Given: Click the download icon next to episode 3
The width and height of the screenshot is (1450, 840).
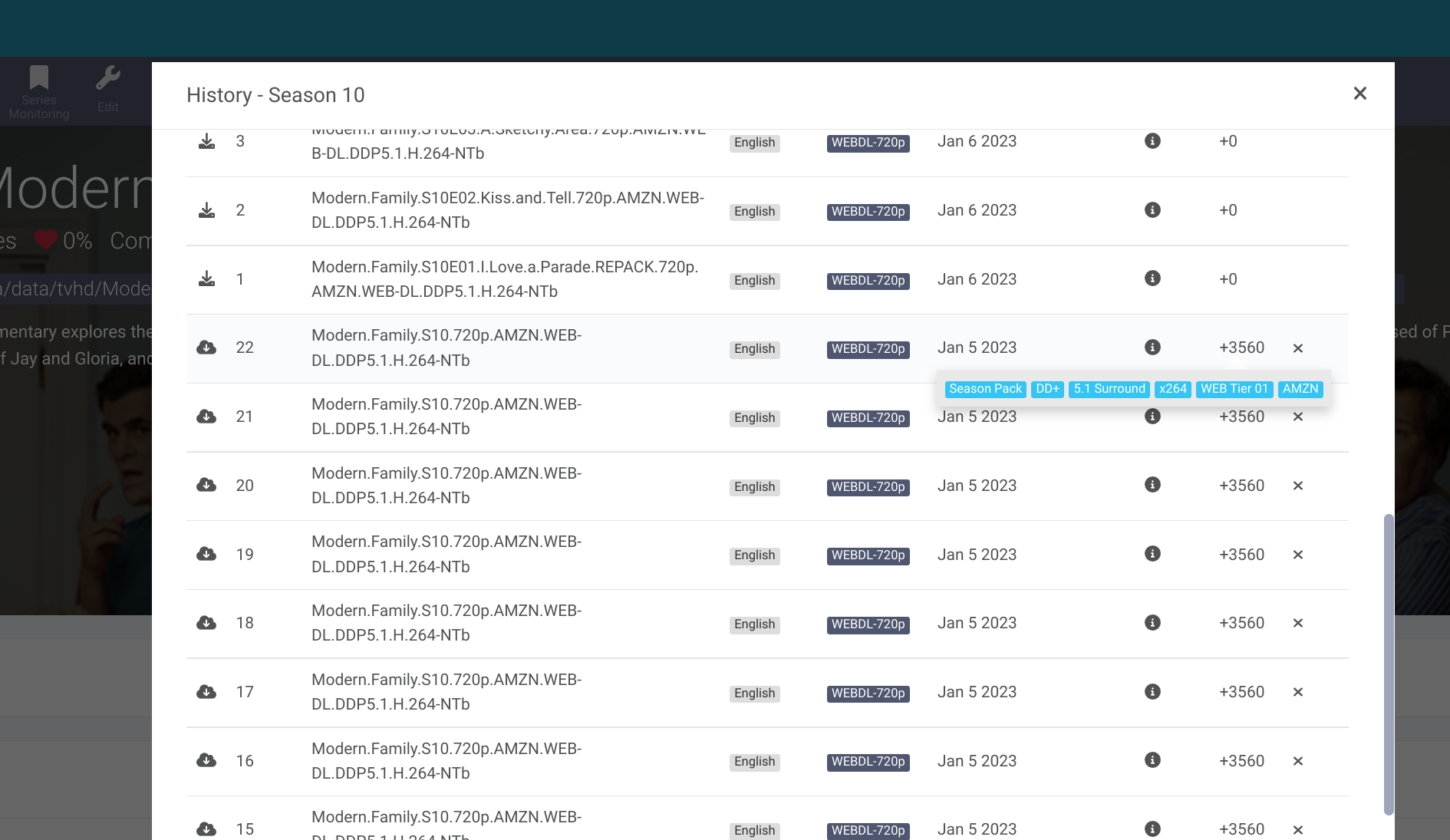Looking at the screenshot, I should [206, 140].
